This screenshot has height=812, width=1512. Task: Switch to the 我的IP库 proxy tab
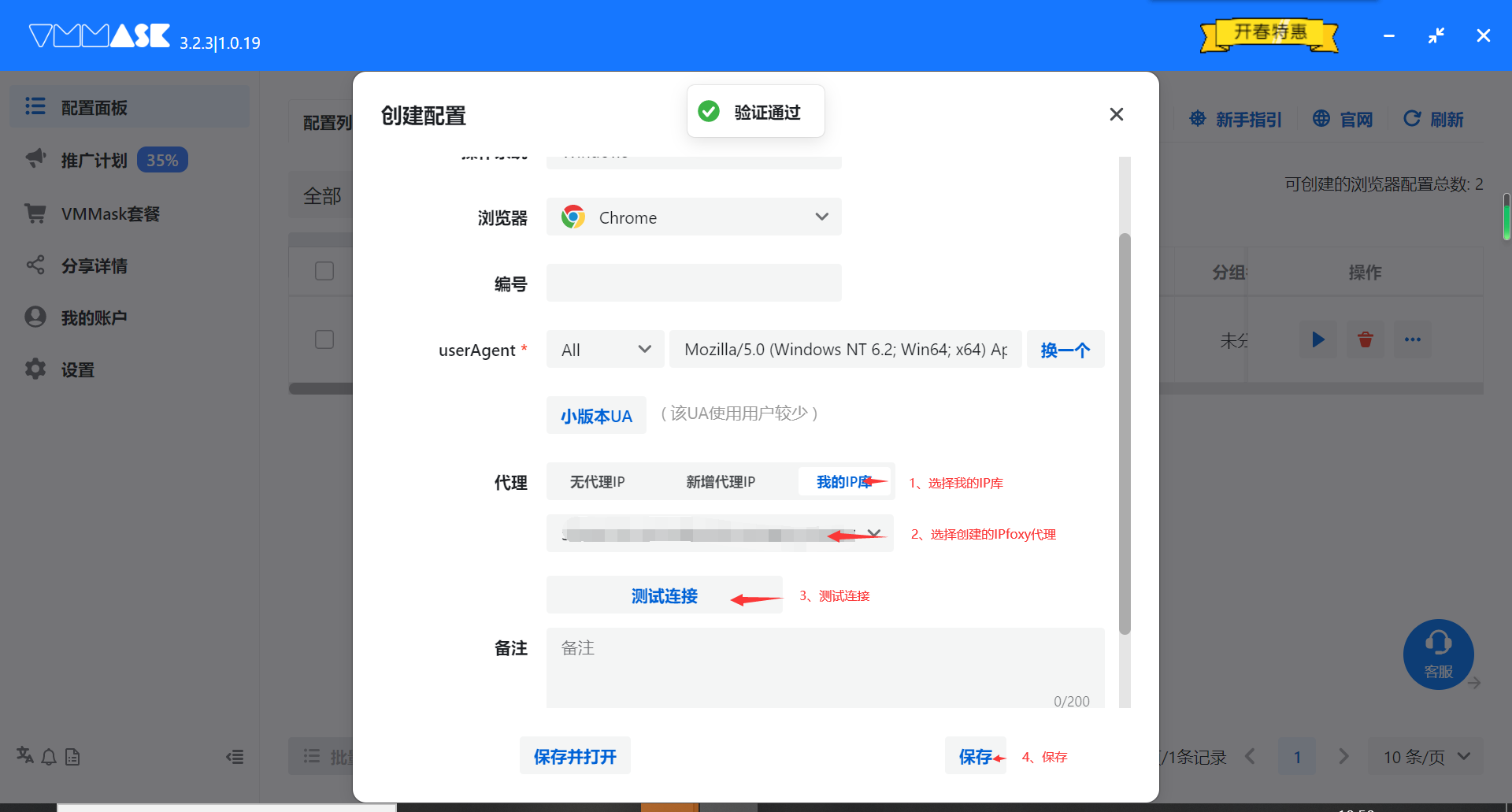pos(844,481)
